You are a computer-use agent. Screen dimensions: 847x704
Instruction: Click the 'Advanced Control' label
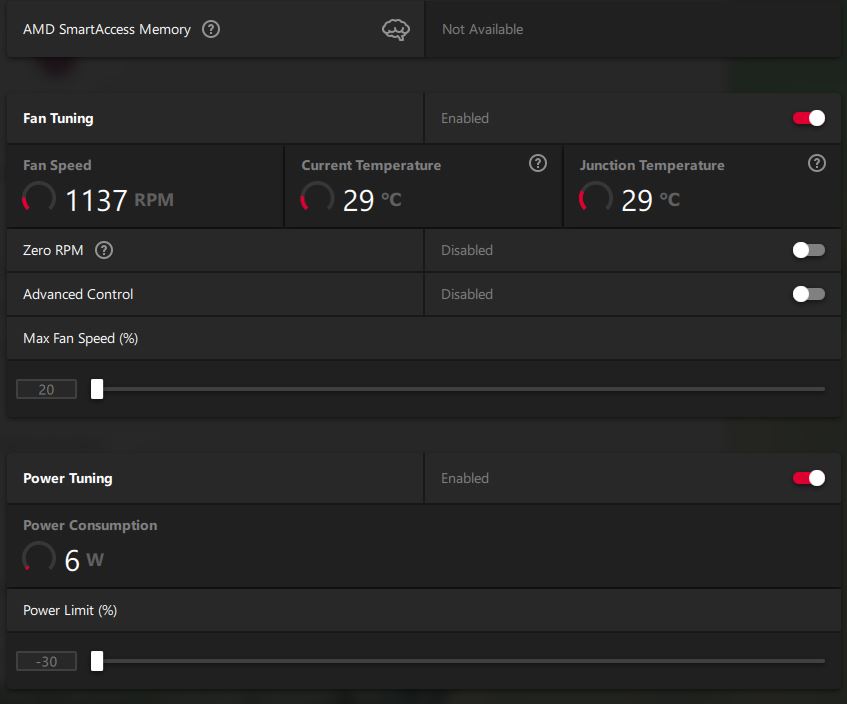tap(78, 294)
